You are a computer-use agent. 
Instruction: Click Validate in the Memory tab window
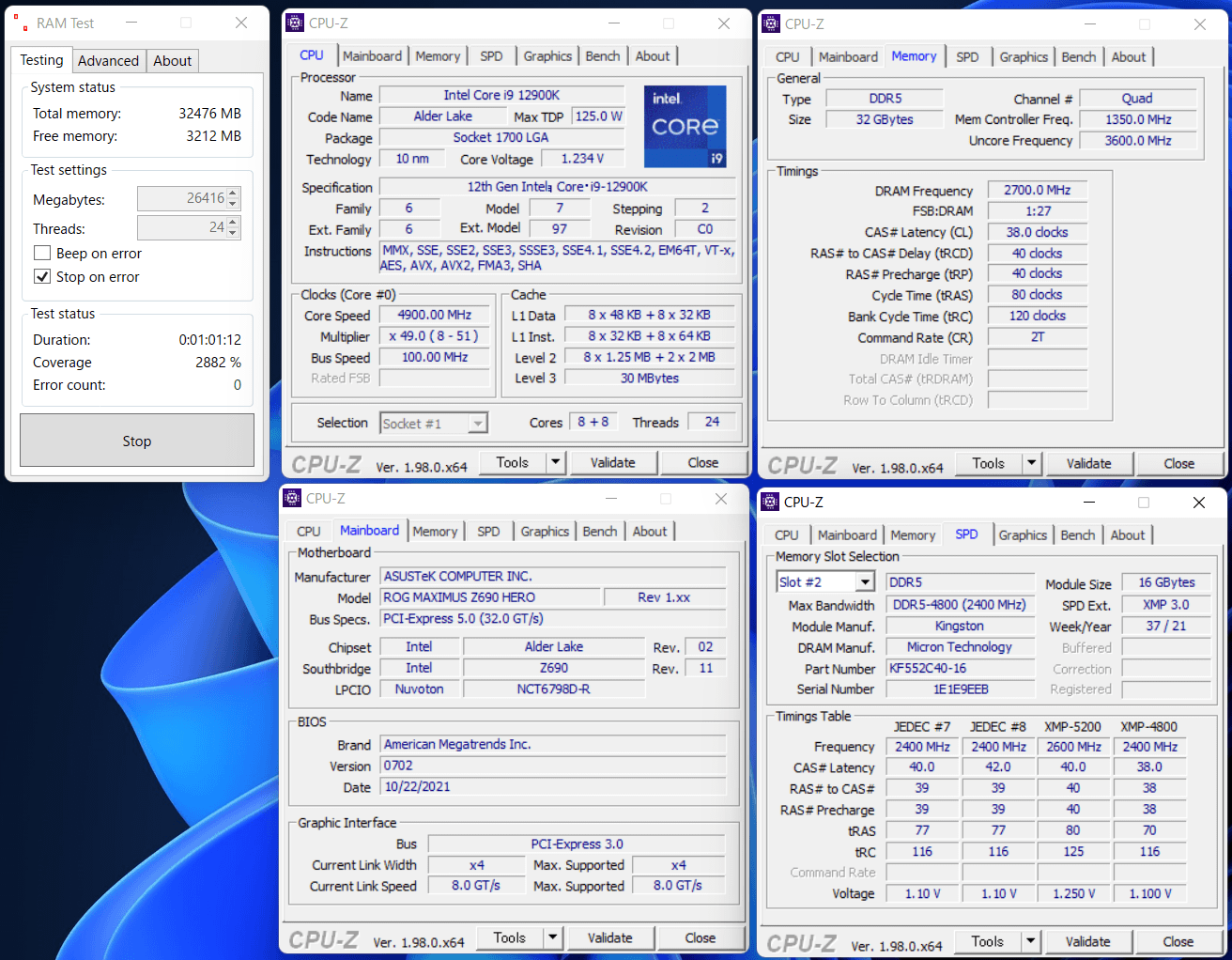[1088, 463]
